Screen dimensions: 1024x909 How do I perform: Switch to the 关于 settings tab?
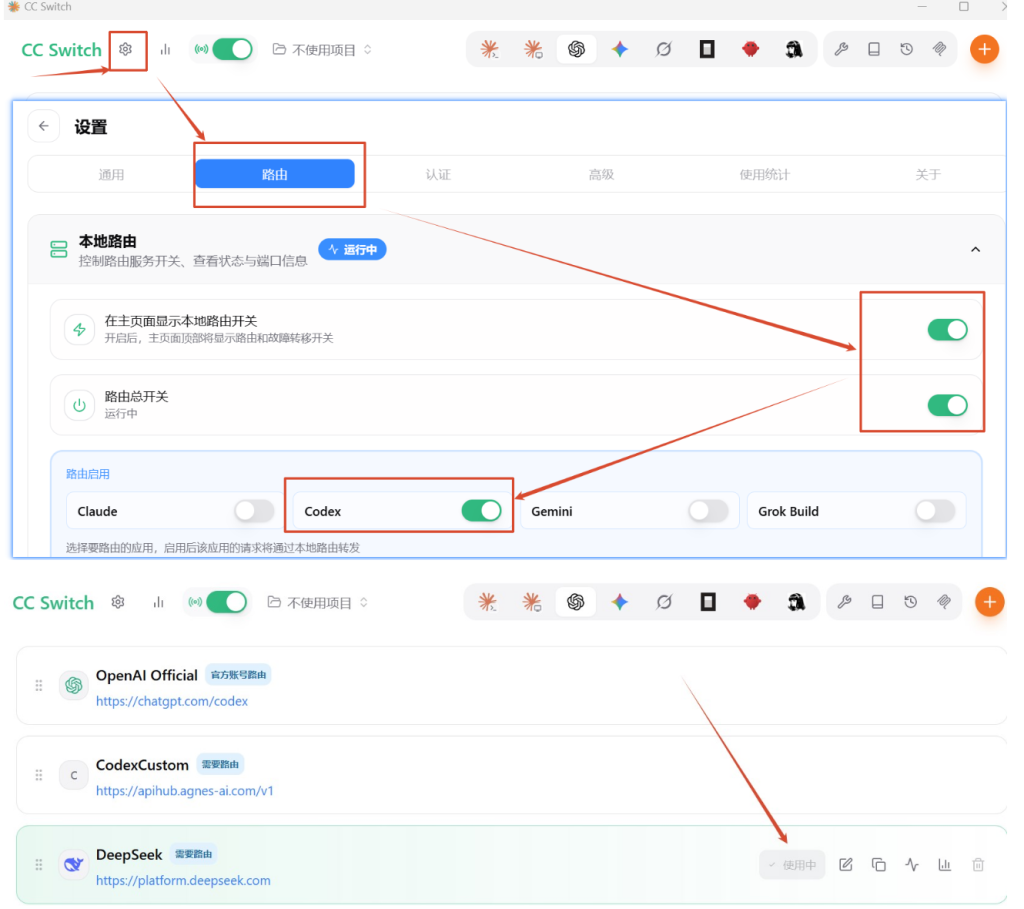(x=928, y=174)
